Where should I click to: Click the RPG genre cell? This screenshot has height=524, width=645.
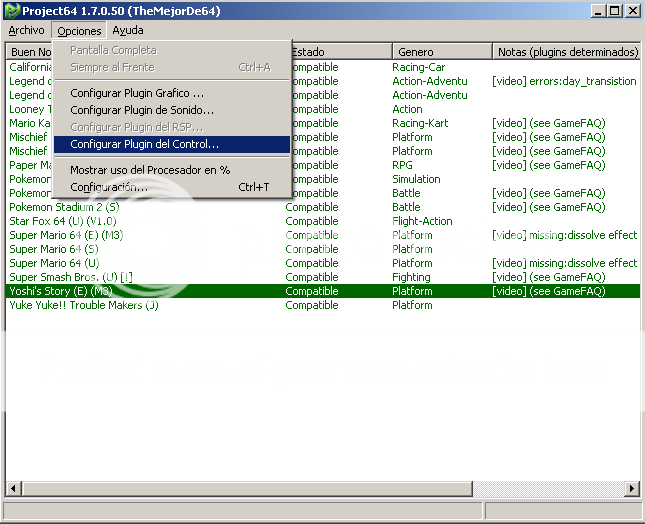point(402,165)
